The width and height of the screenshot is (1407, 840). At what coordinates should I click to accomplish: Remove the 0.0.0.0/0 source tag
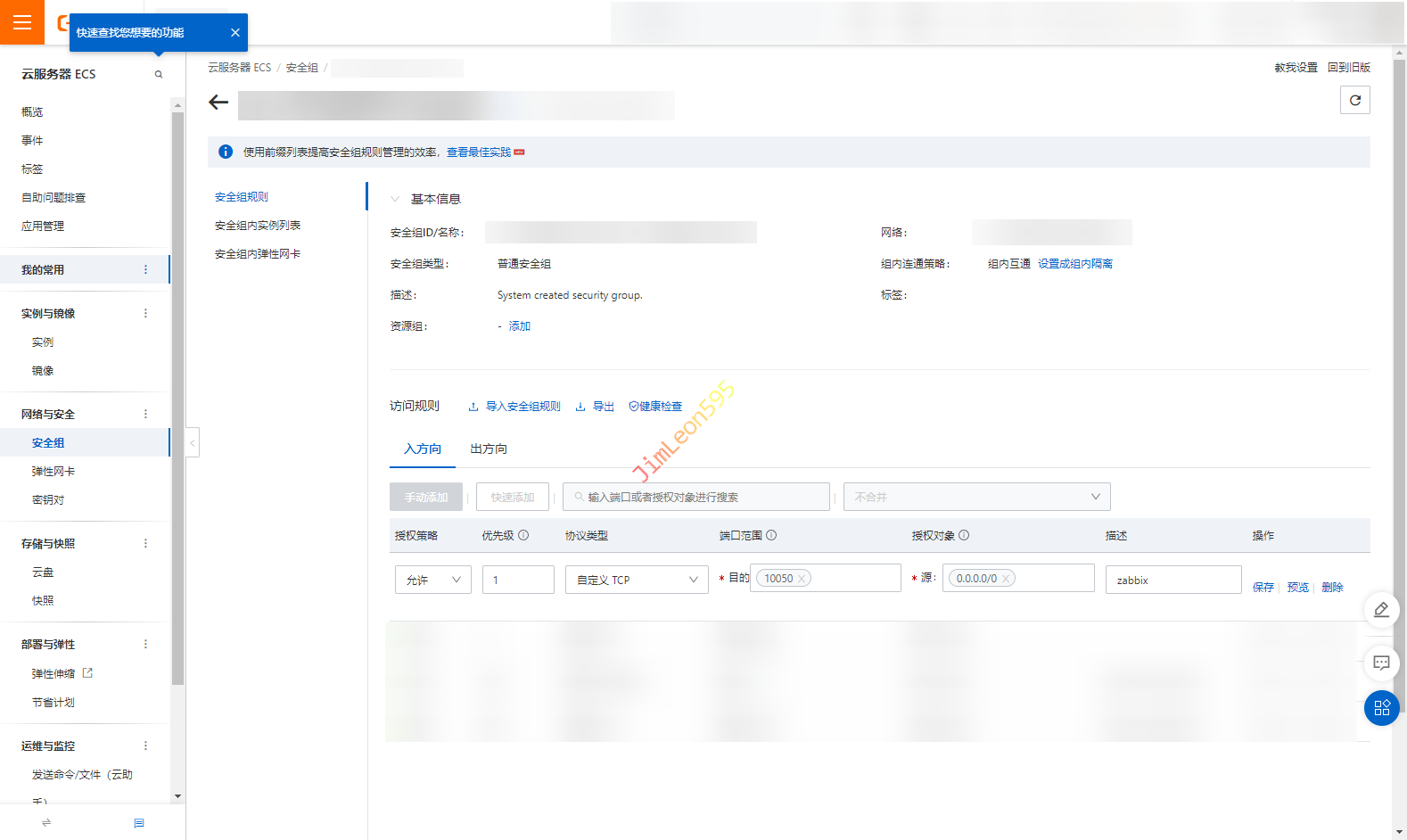1006,579
